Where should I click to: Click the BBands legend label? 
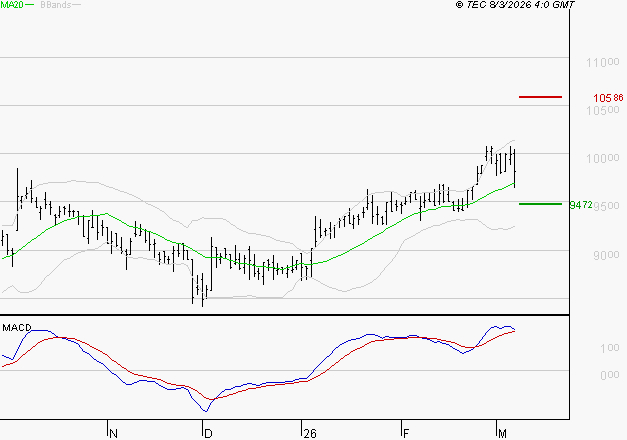point(56,5)
